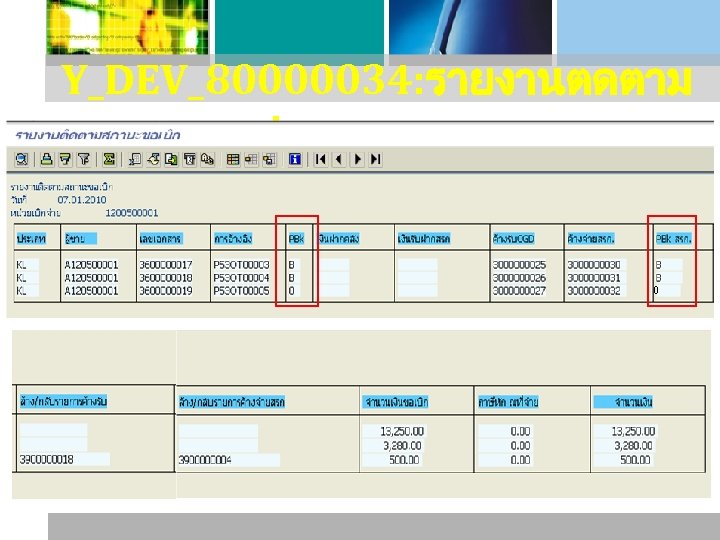Click amount 3,280.00 under จำนวนเงินขอเบิก
Image resolution: width=720 pixels, height=540 pixels.
(x=403, y=445)
